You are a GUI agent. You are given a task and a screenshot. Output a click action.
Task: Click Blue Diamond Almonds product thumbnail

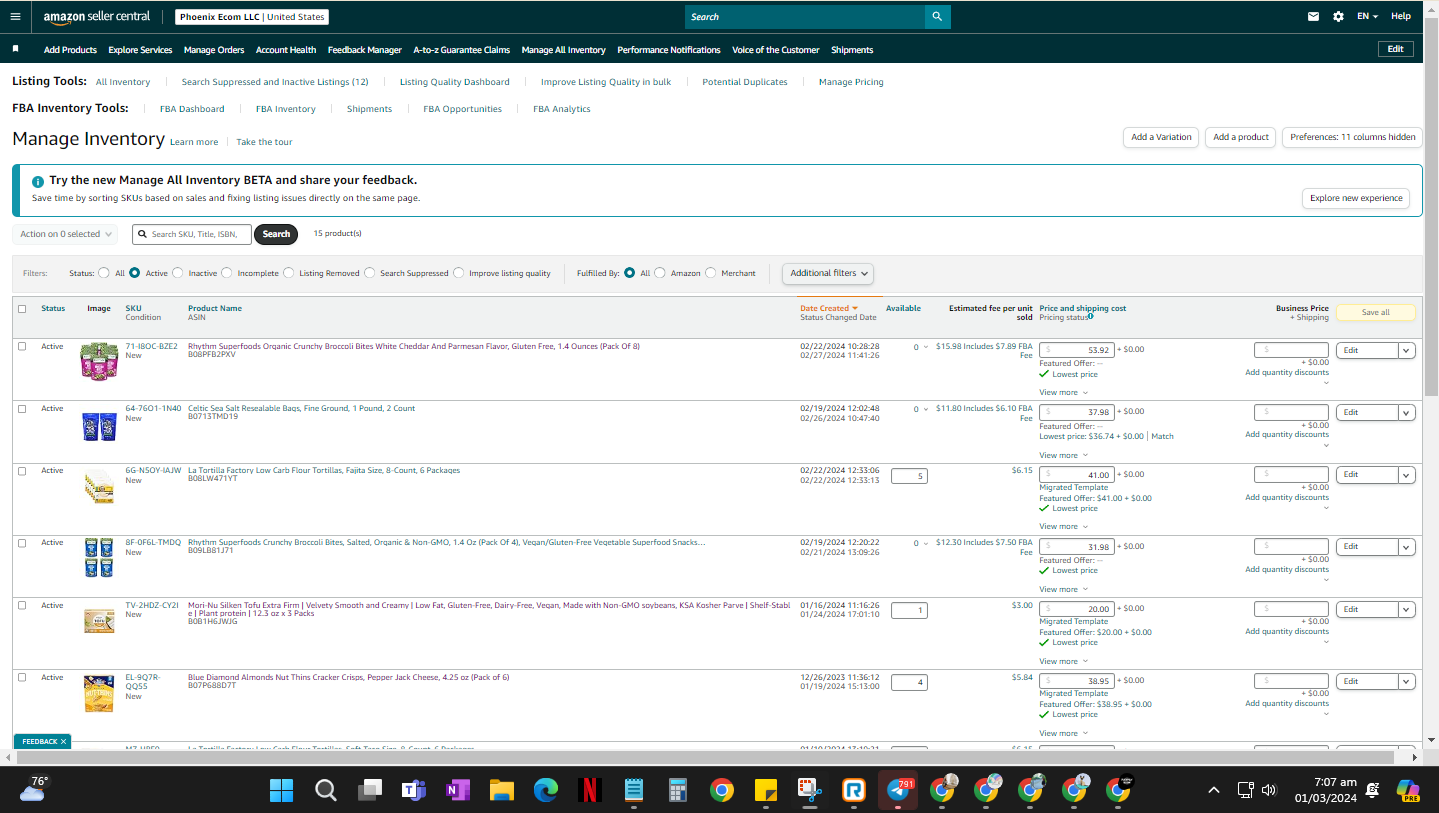point(98,693)
